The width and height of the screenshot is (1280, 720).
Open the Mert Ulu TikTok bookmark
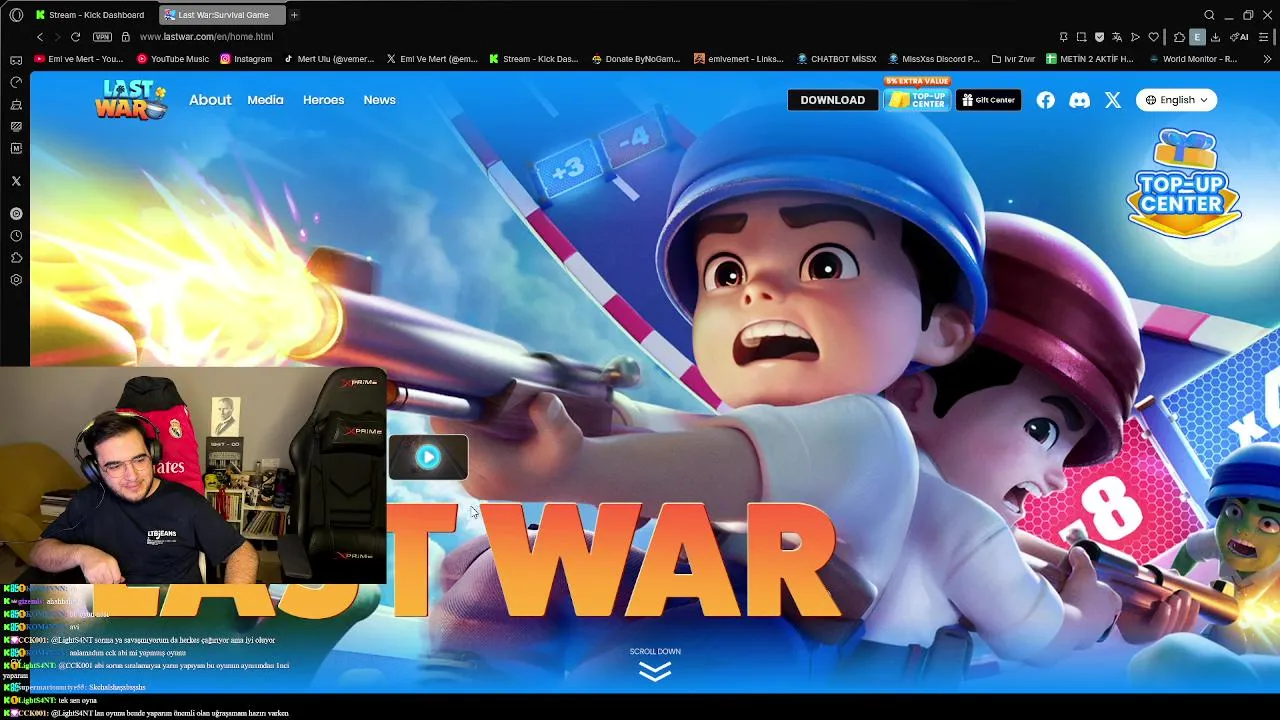pos(328,59)
